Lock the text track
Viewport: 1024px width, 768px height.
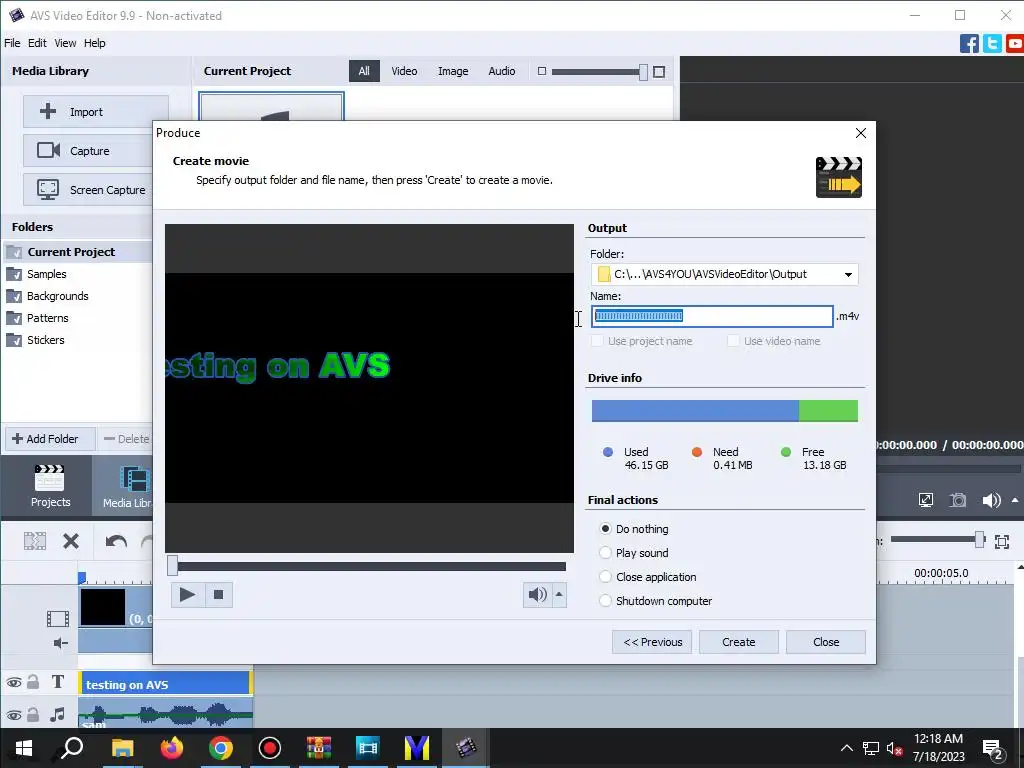click(x=33, y=682)
